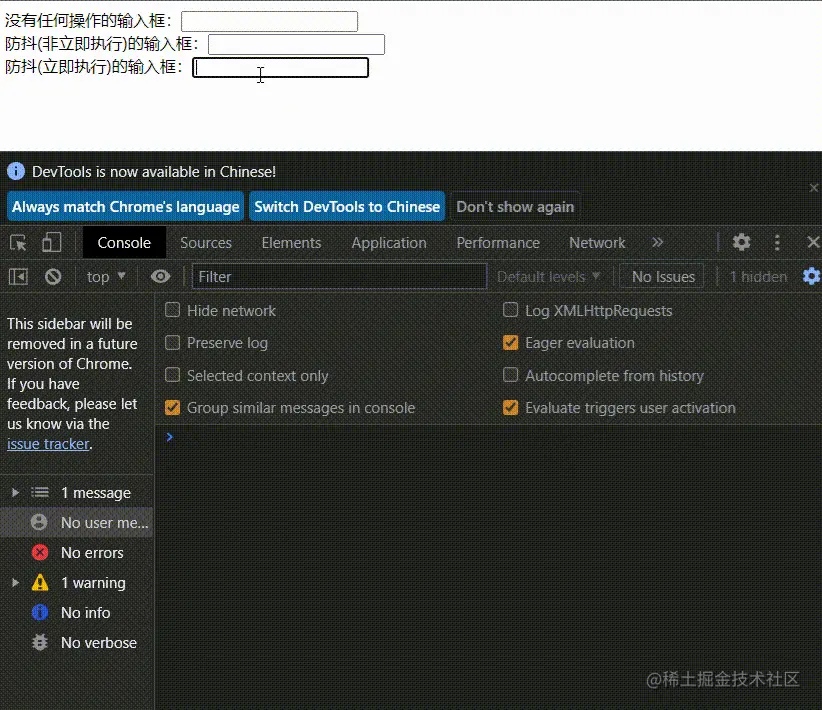The height and width of the screenshot is (710, 822).
Task: Activate the inspect element picker icon
Action: [x=18, y=243]
